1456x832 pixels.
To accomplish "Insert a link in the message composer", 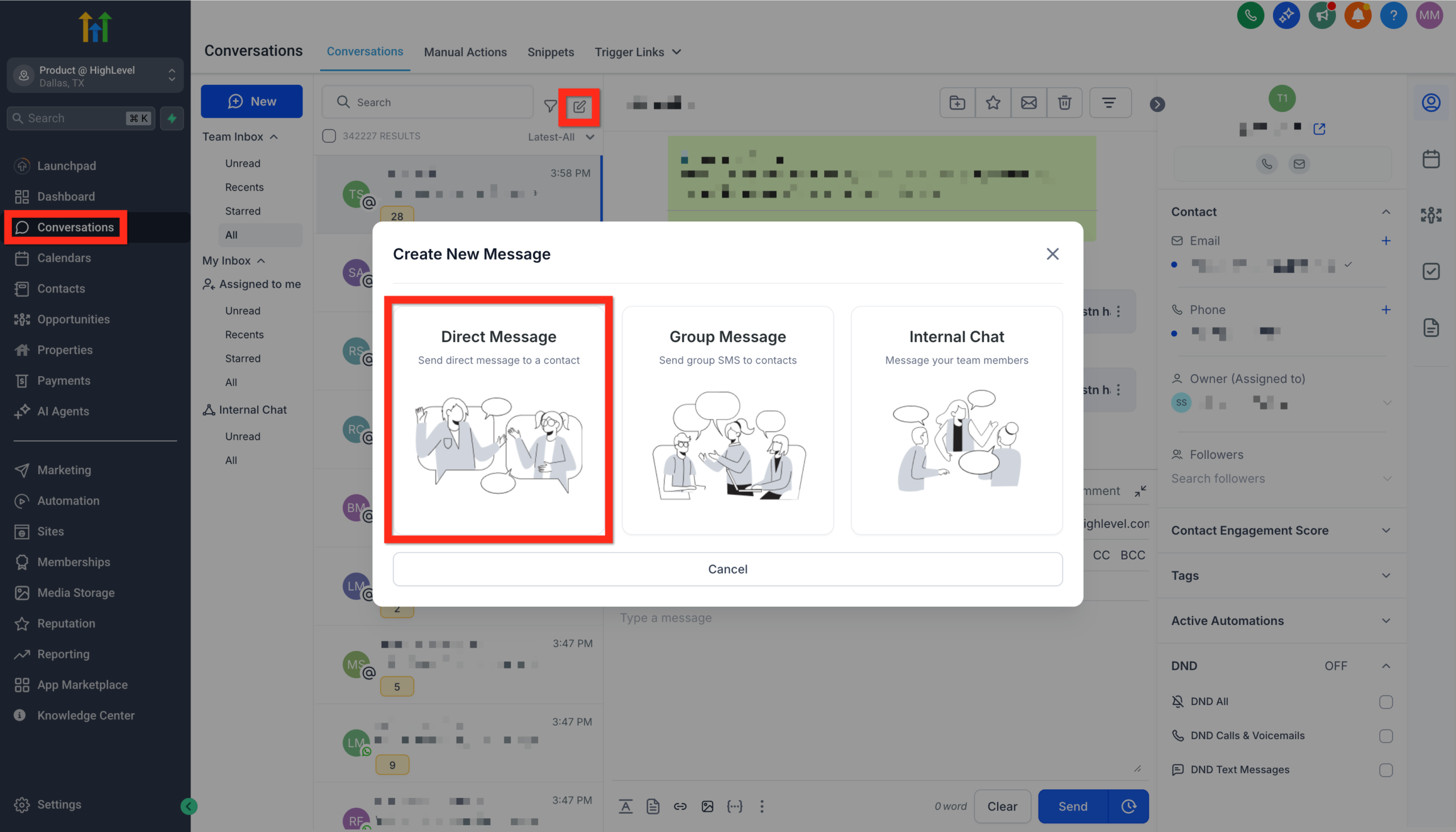I will 680,806.
